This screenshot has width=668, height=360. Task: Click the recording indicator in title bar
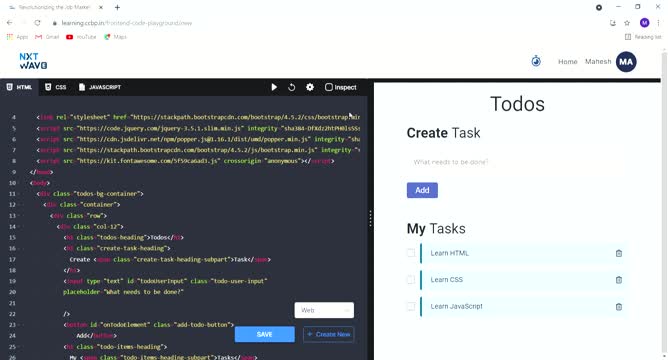point(599,7)
